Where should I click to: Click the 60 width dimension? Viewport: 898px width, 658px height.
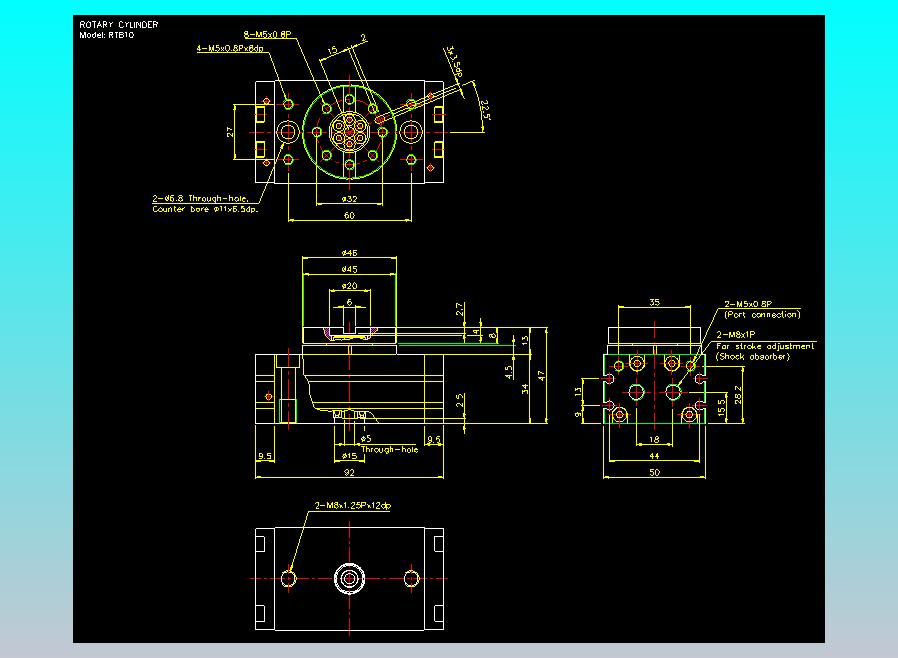tap(349, 215)
